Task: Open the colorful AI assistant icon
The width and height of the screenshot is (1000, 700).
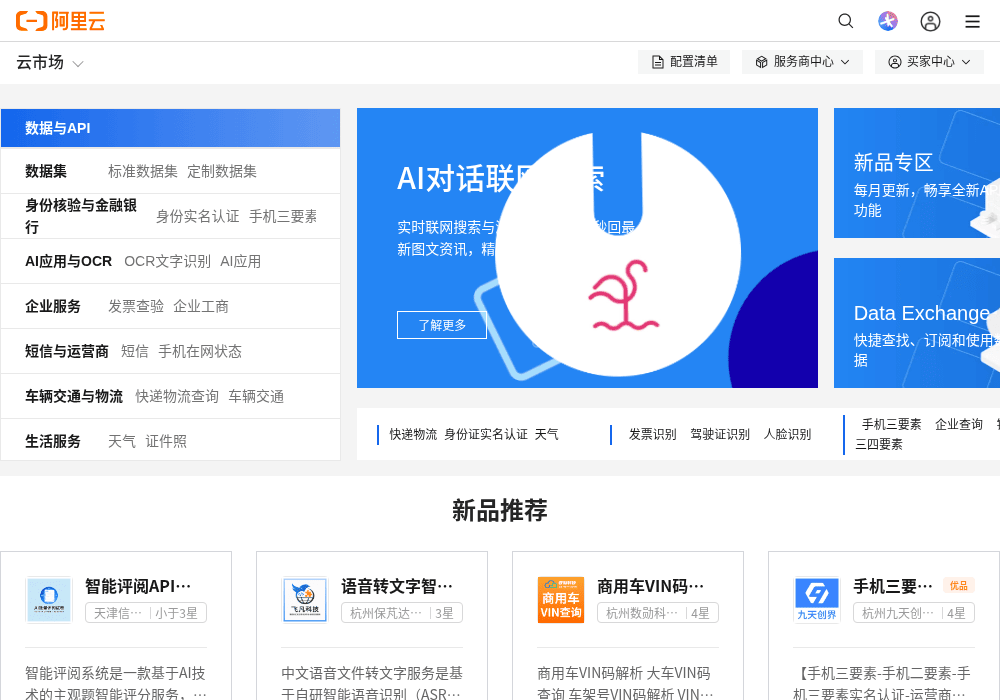Action: coord(888,21)
